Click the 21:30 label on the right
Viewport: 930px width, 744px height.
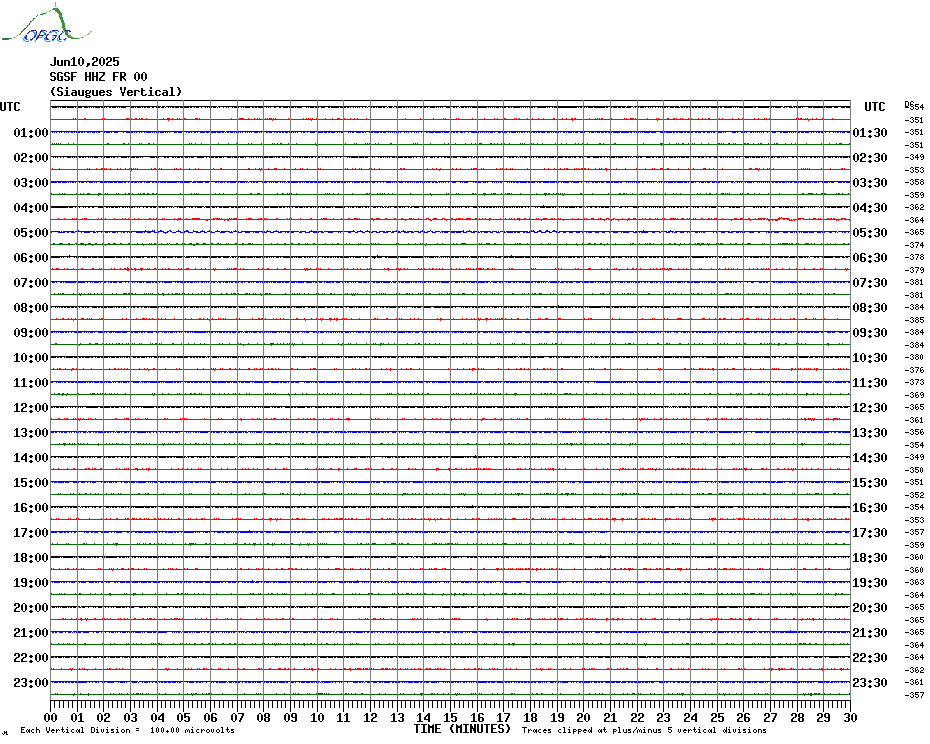[869, 633]
